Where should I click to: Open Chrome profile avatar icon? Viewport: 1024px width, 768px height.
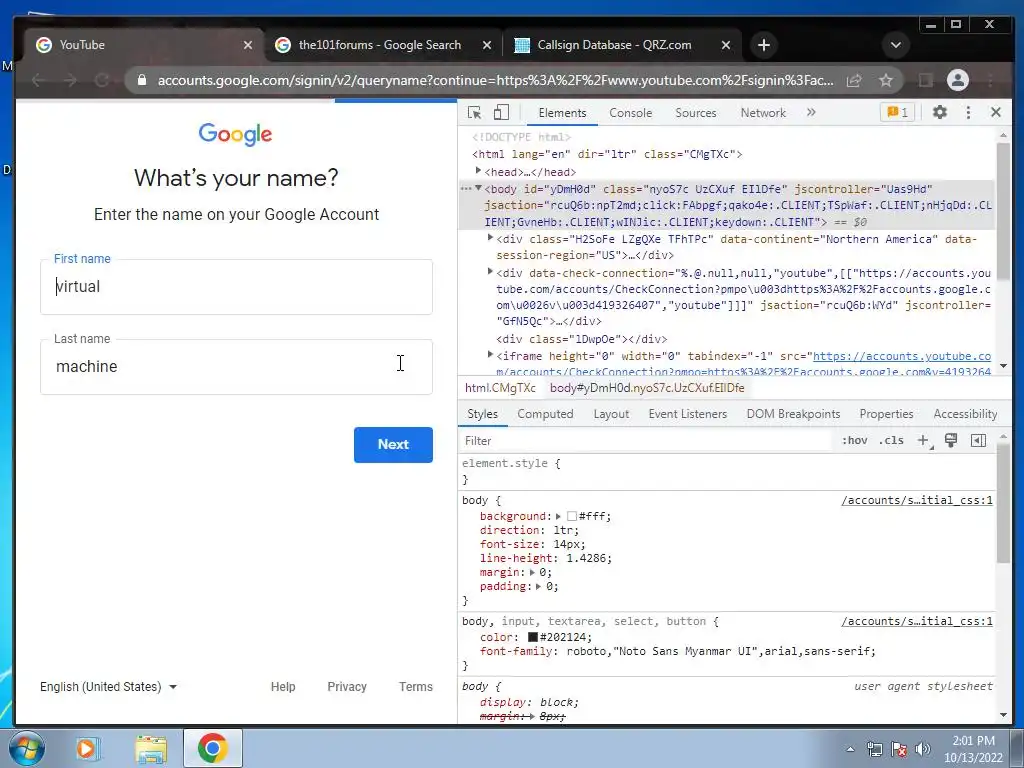tap(957, 80)
